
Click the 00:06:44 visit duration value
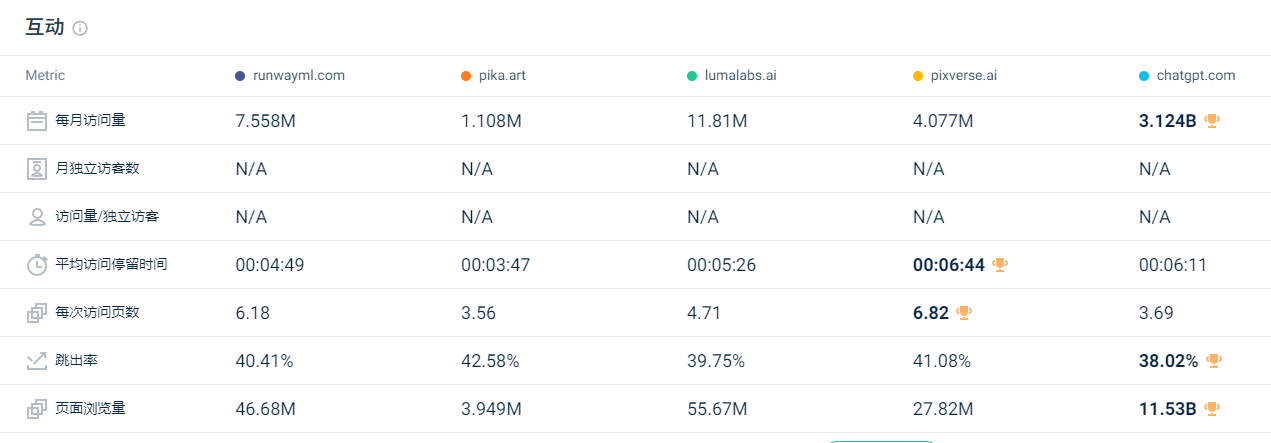tap(949, 265)
